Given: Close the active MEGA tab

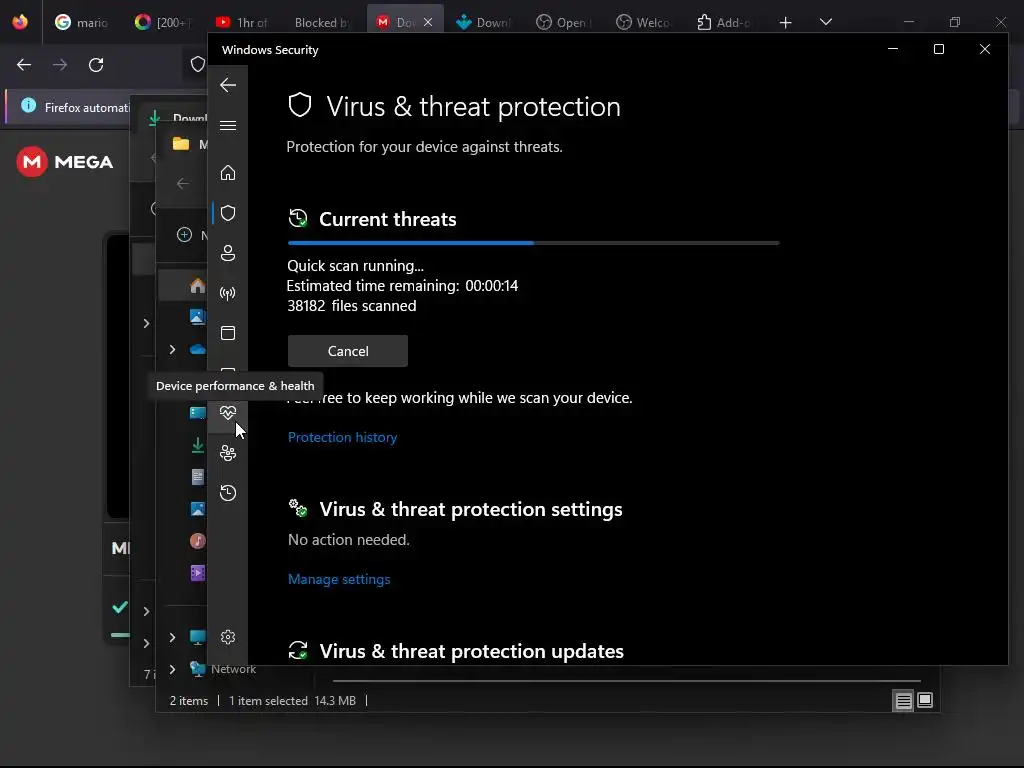Looking at the screenshot, I should click(x=428, y=22).
